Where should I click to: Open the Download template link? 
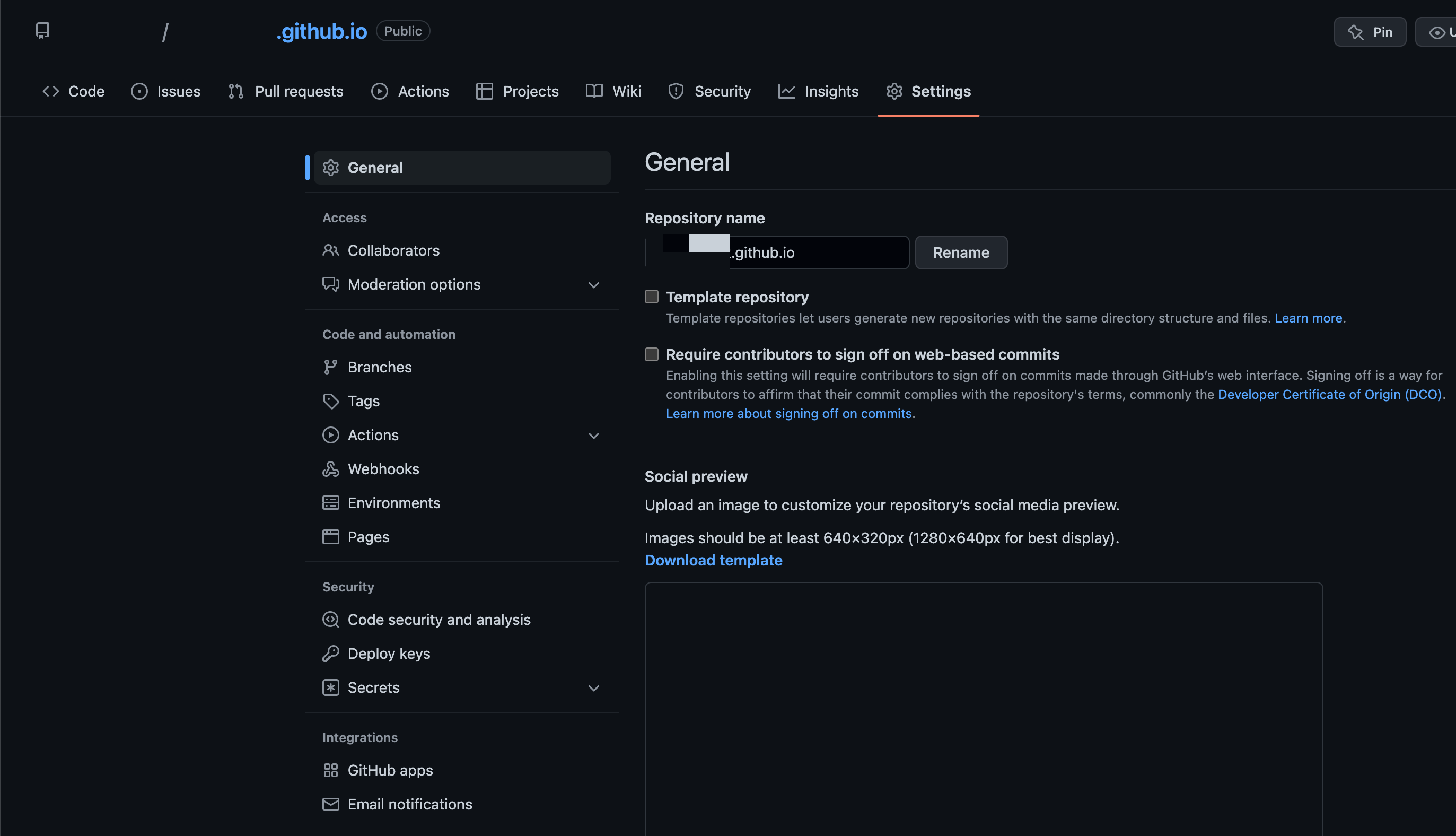coord(713,560)
